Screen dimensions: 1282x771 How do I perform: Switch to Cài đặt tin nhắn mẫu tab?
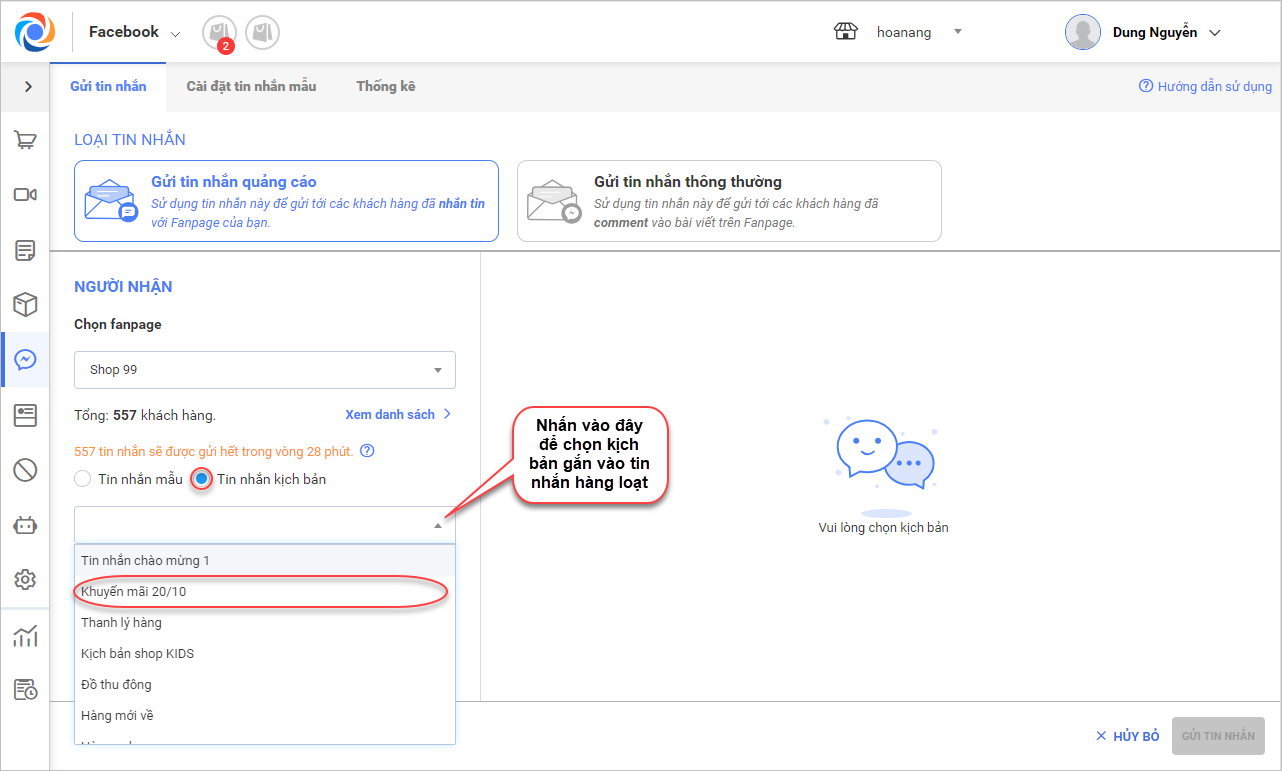[x=251, y=87]
